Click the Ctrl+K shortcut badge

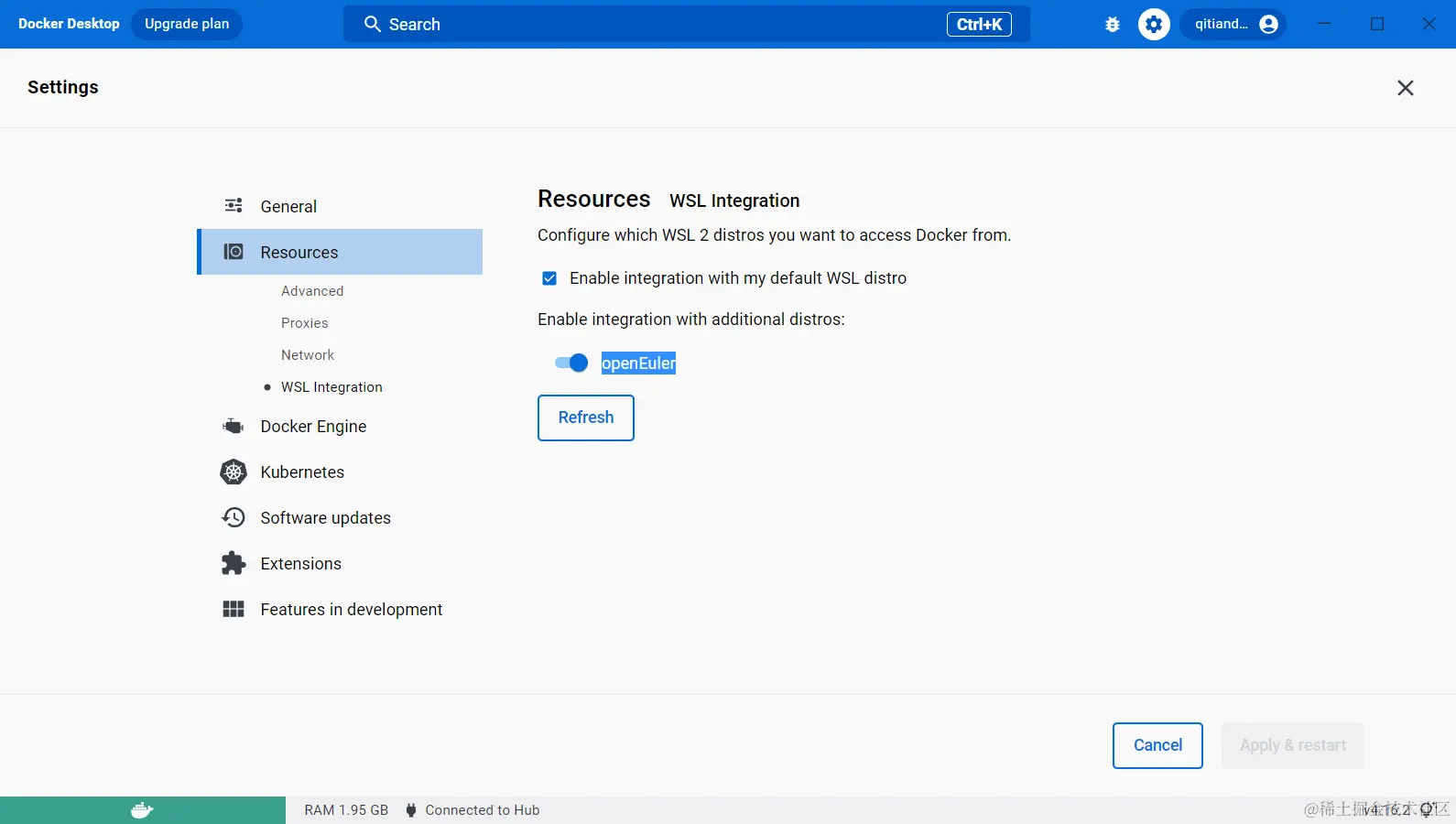[x=979, y=25]
